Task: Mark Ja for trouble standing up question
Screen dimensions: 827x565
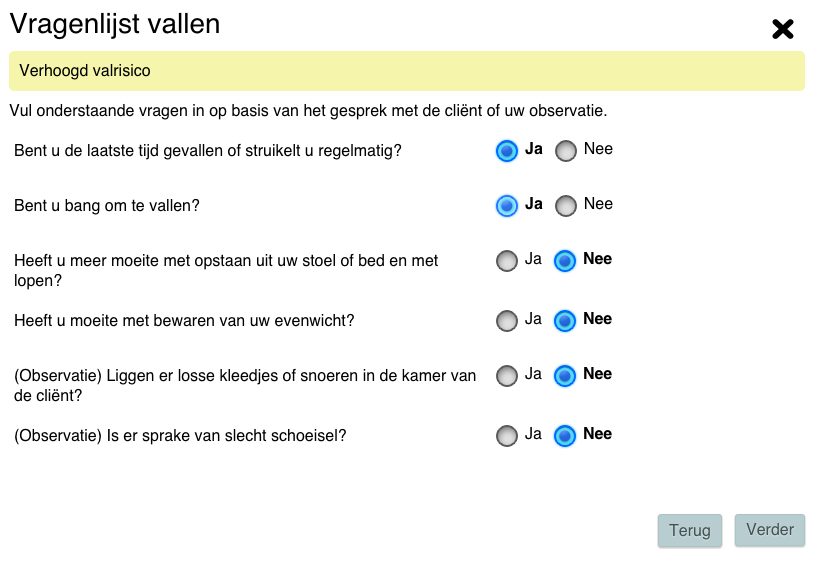Action: [507, 261]
